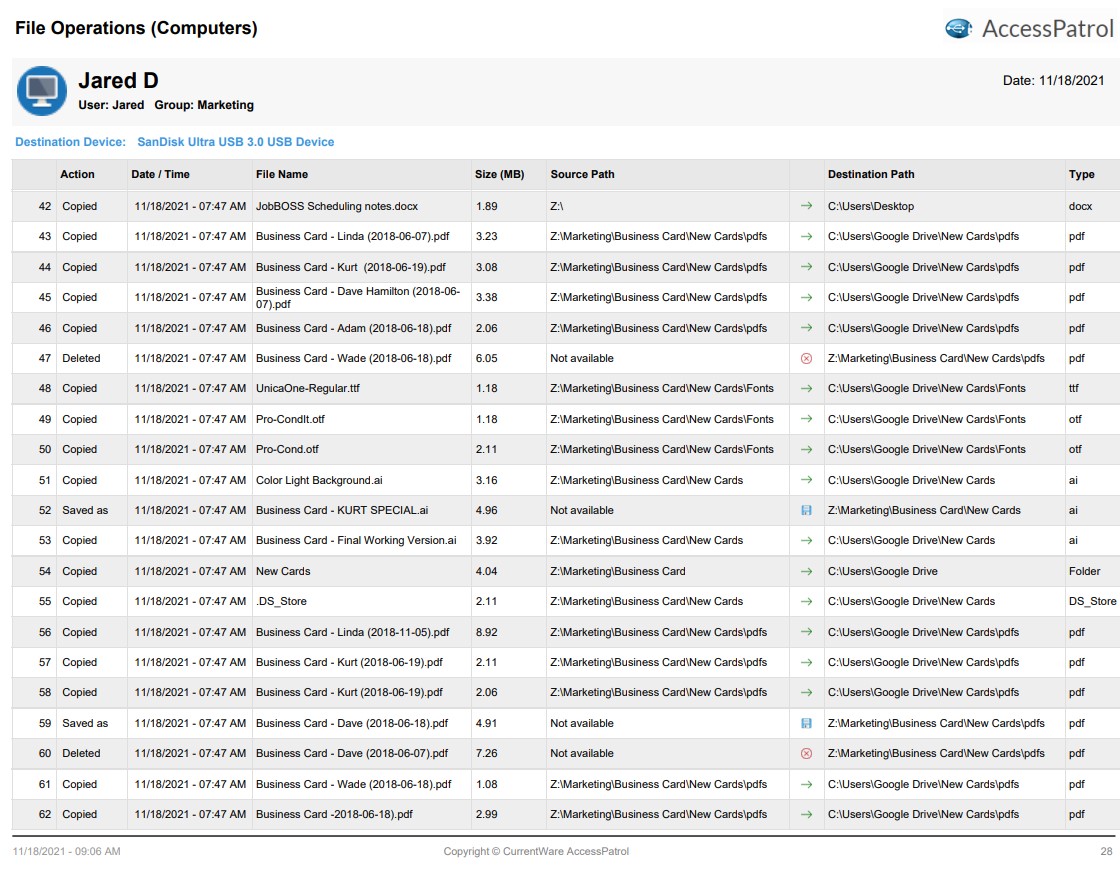Click the Action column header
1120x872 pixels.
77,174
